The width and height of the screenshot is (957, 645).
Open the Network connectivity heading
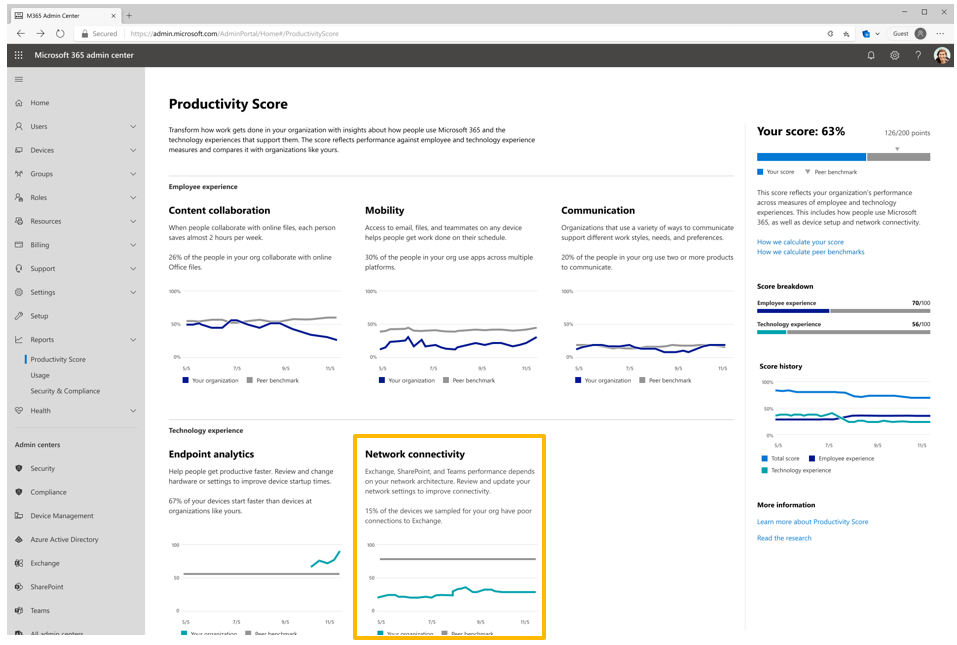pos(415,454)
